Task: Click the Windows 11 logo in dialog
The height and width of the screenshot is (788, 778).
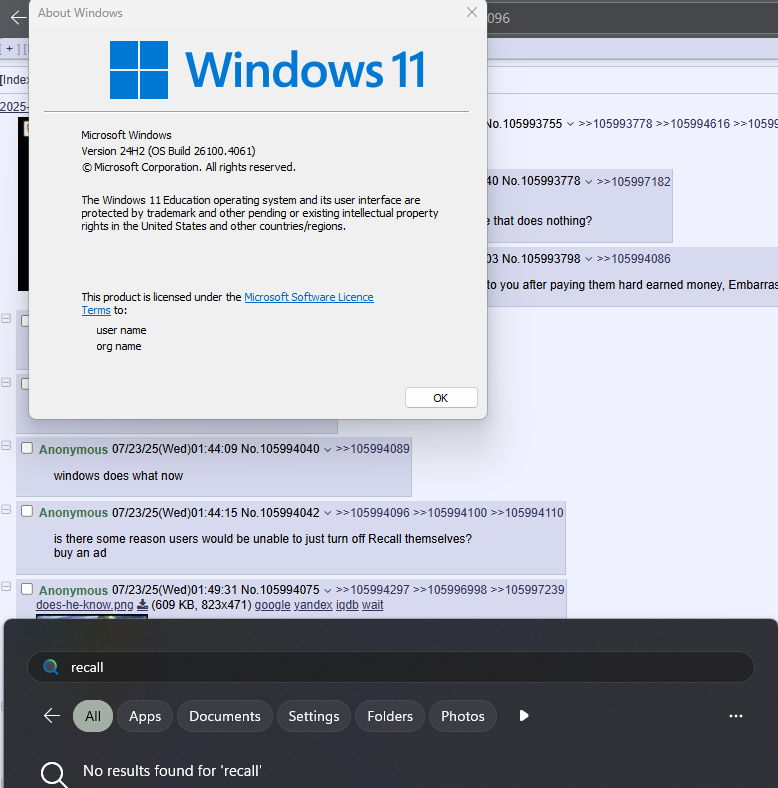Action: (x=267, y=70)
